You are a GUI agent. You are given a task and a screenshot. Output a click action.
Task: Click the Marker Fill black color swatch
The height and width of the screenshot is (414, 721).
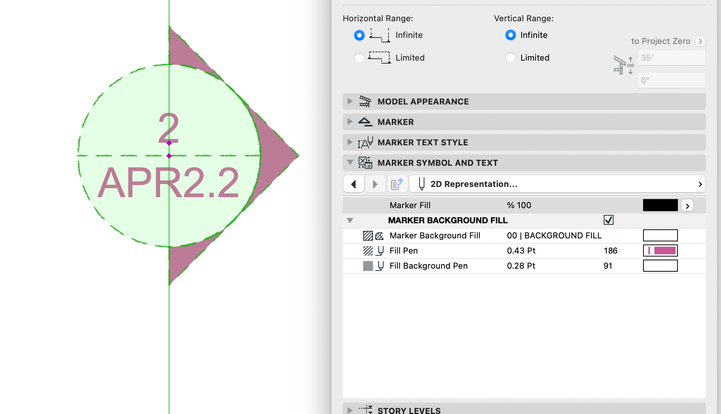click(660, 205)
